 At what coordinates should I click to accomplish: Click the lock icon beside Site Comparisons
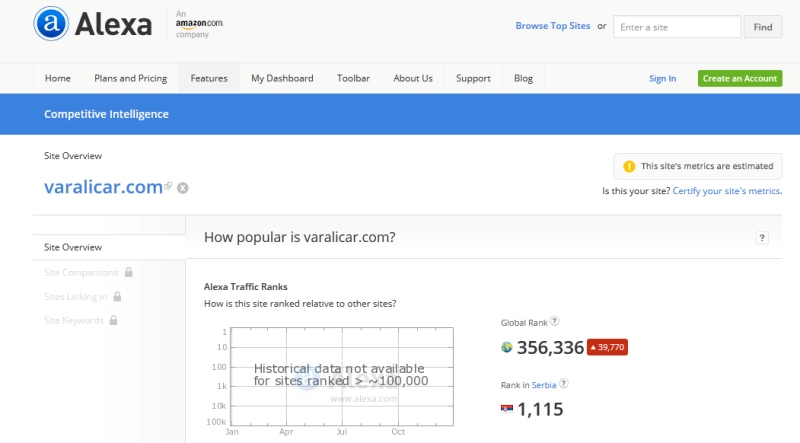pyautogui.click(x=129, y=272)
